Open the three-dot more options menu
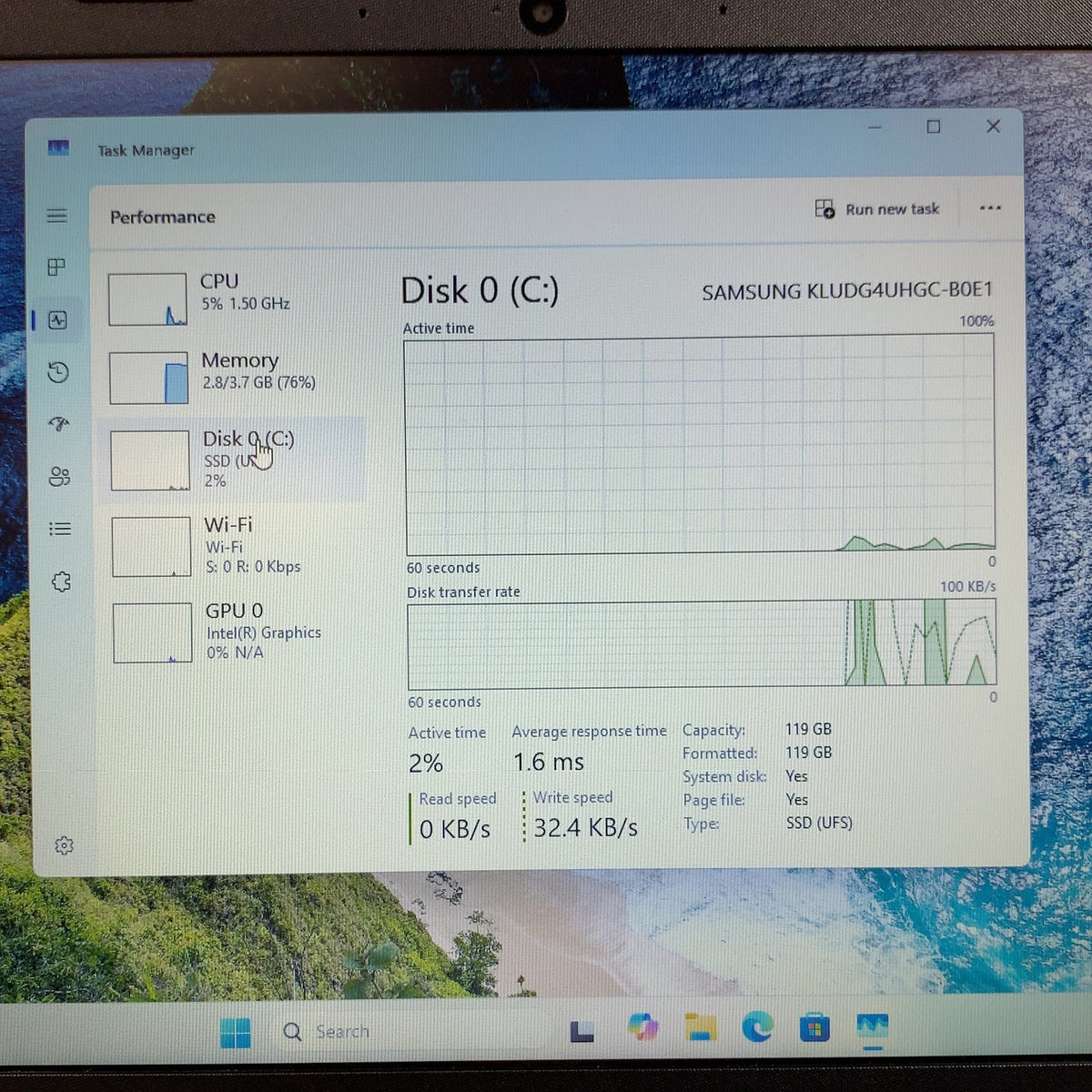The height and width of the screenshot is (1092, 1092). click(x=990, y=208)
